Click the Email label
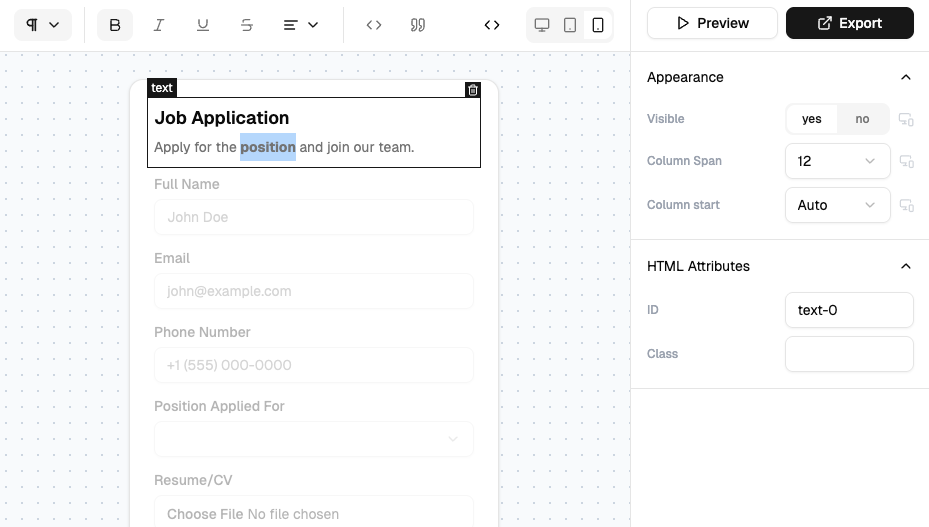 pos(172,258)
